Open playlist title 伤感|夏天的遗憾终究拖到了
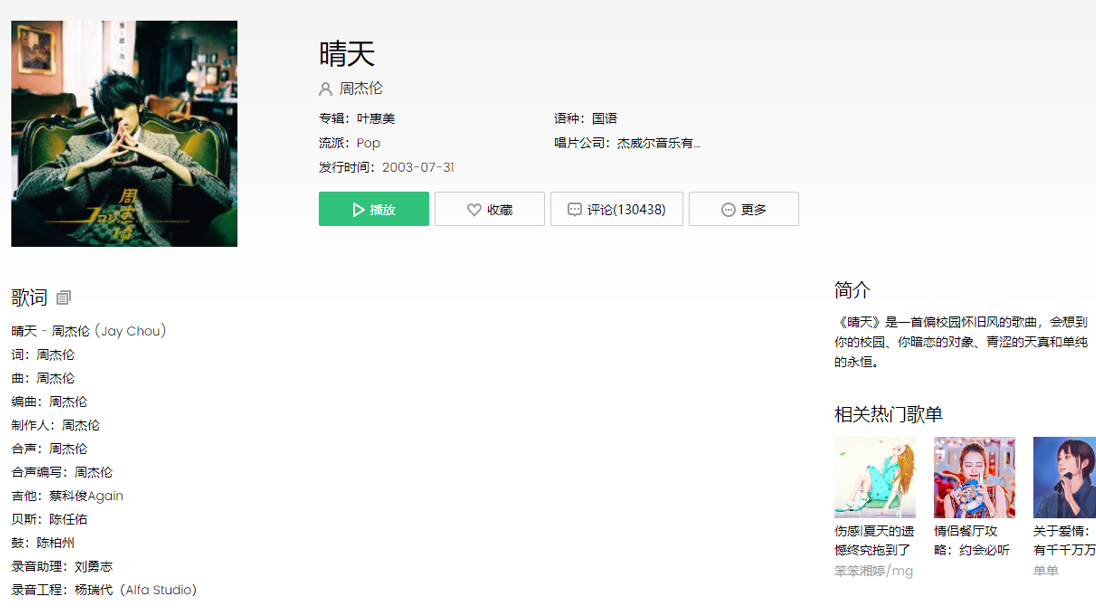The height and width of the screenshot is (608, 1096). 874,540
